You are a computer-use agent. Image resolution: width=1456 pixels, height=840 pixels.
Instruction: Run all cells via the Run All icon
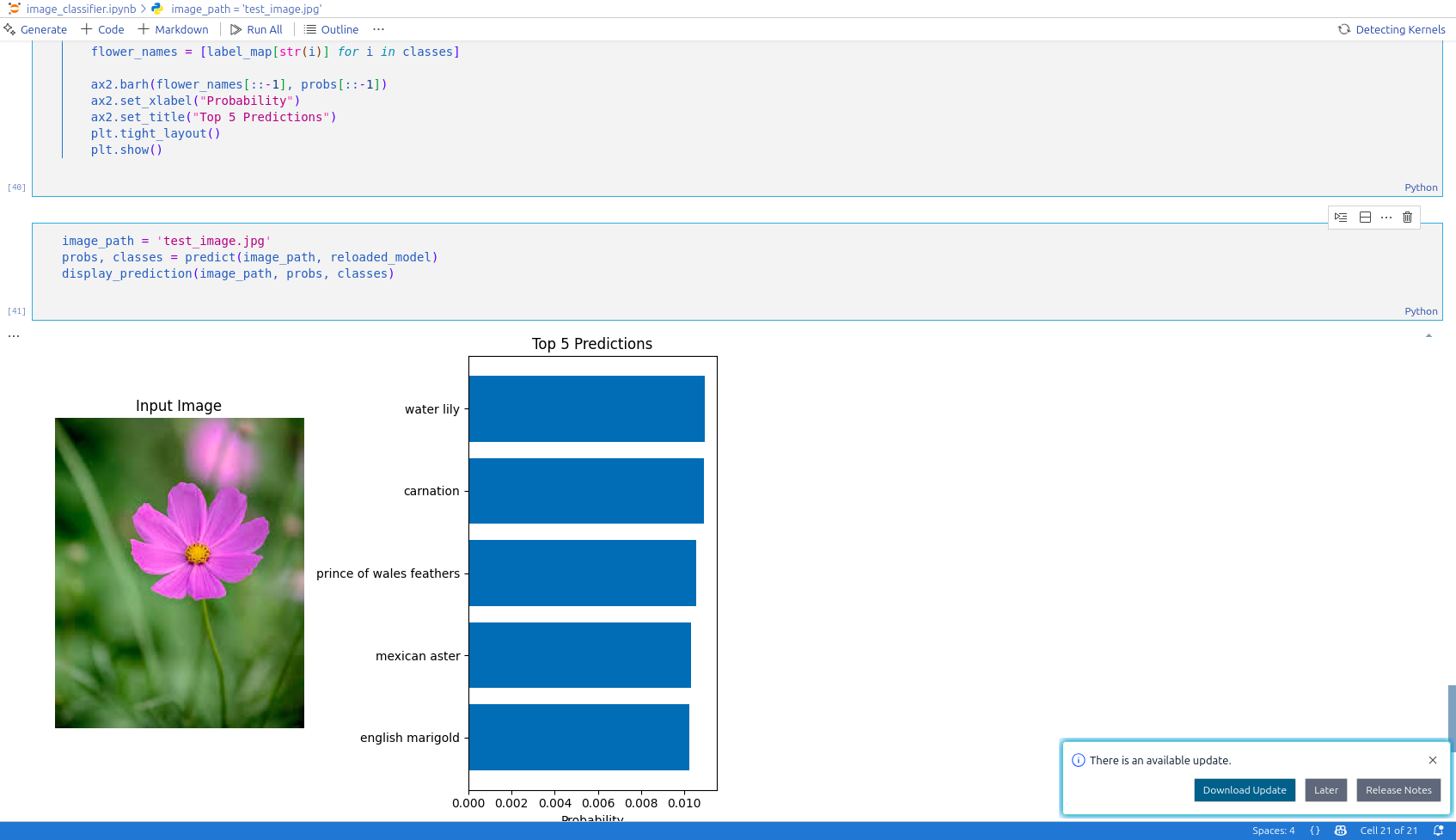[x=257, y=28]
